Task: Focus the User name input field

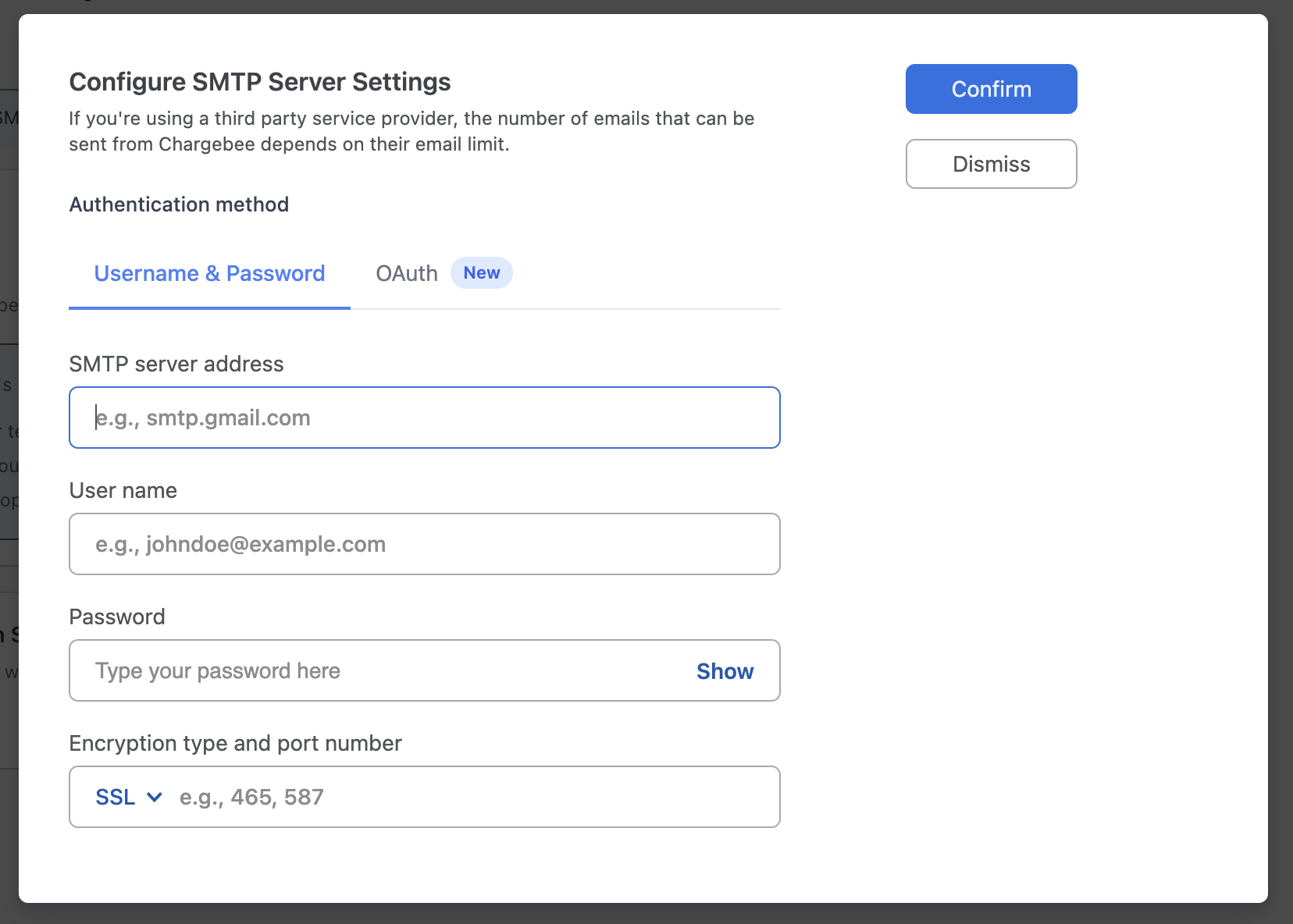Action: pyautogui.click(x=424, y=544)
